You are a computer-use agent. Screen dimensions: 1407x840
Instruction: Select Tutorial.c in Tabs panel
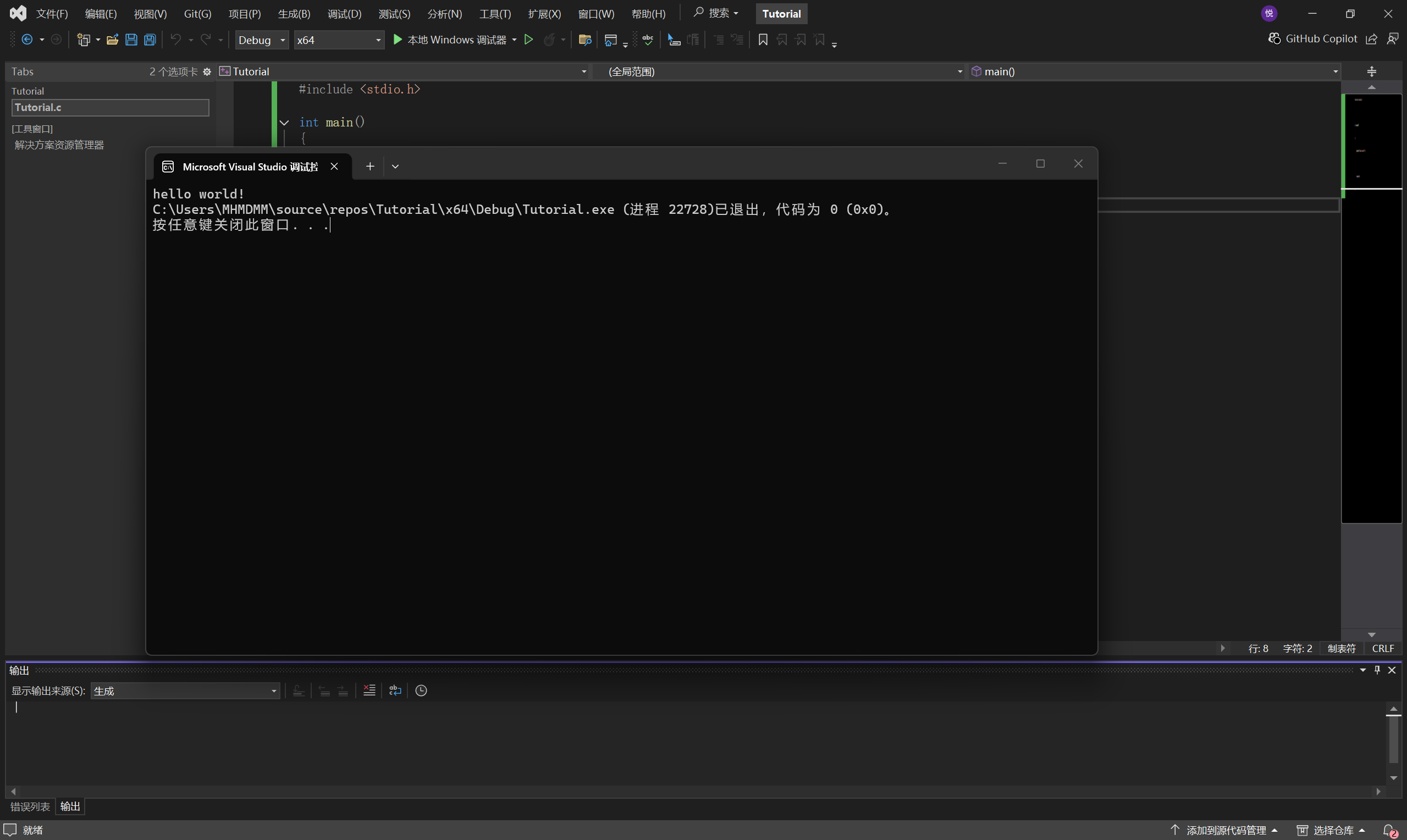pos(110,108)
